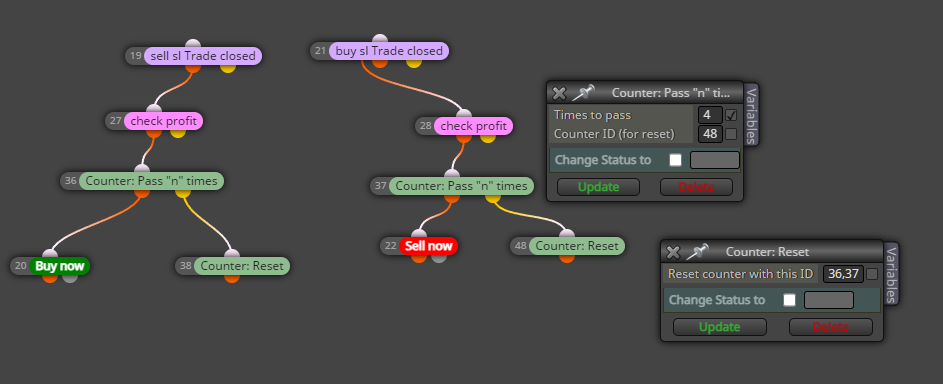Select 'check profit' node 28

(x=473, y=126)
